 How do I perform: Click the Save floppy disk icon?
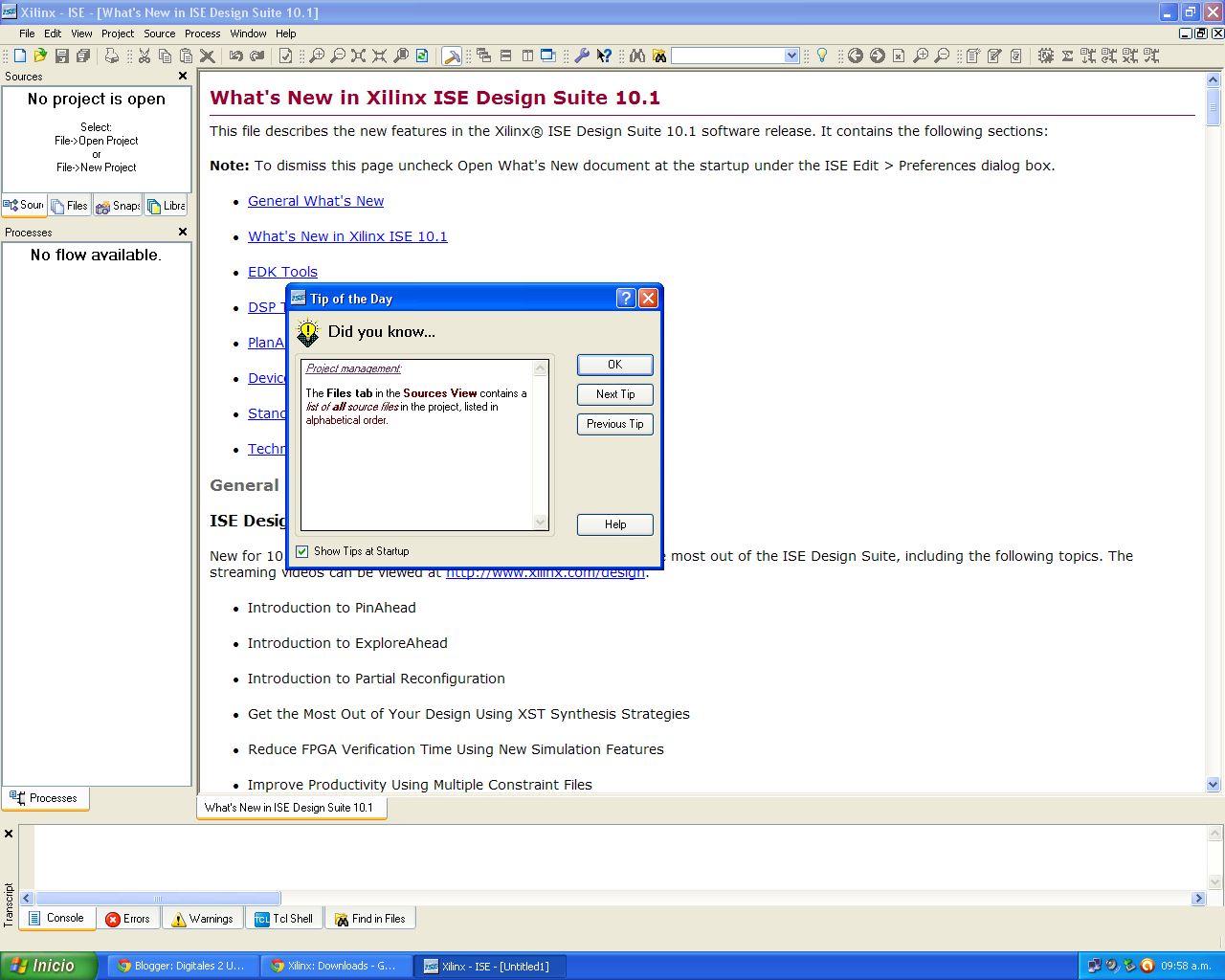62,56
